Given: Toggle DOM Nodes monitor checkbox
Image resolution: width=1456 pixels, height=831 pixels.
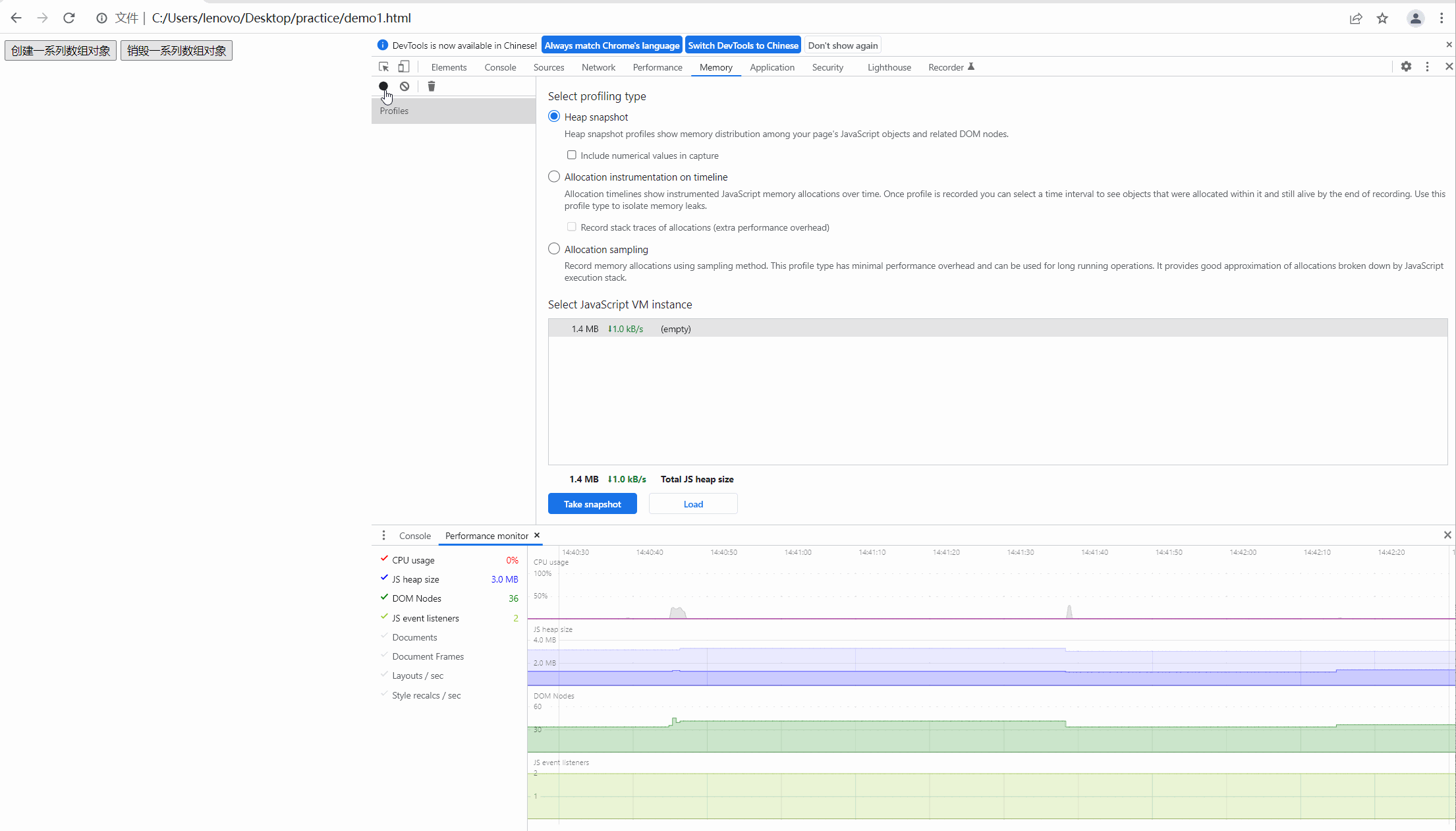Looking at the screenshot, I should pyautogui.click(x=384, y=597).
